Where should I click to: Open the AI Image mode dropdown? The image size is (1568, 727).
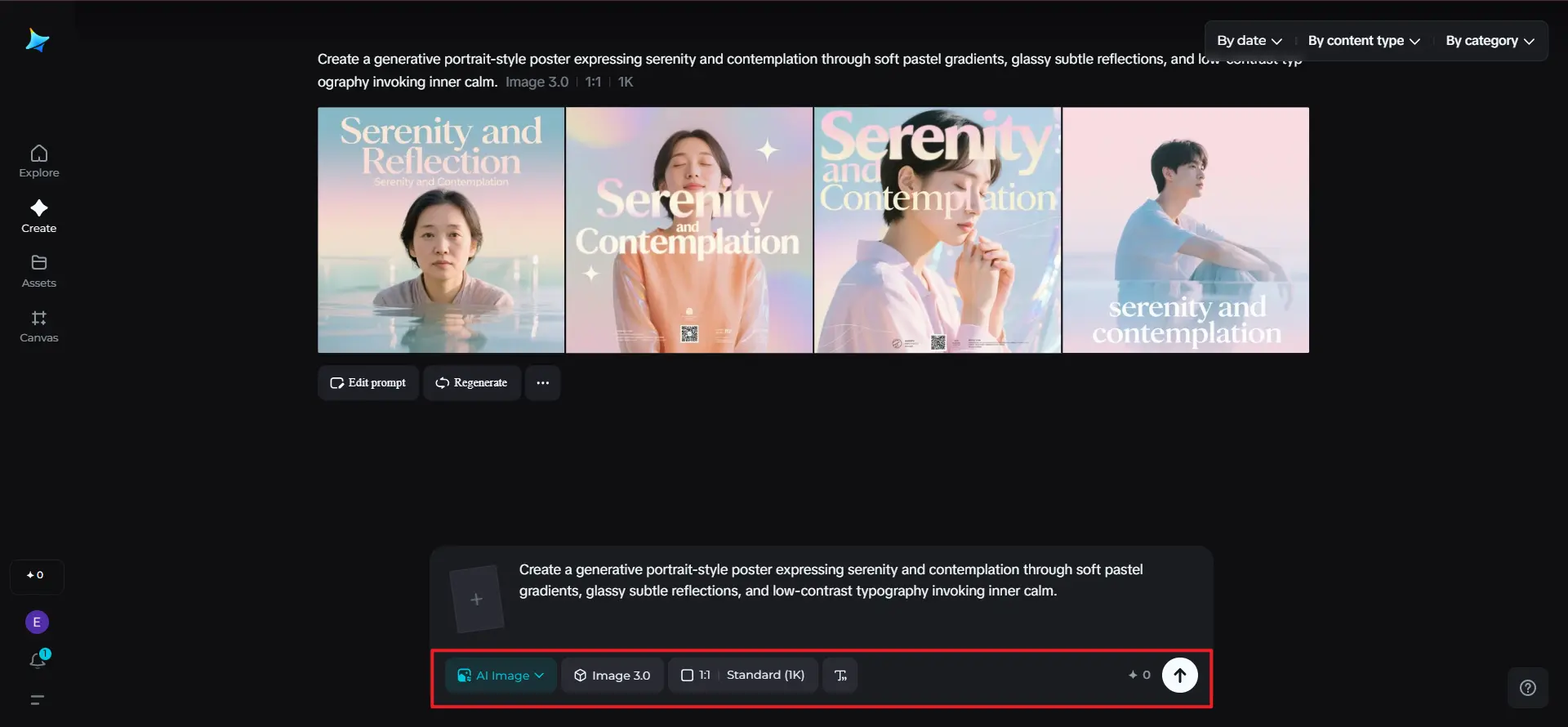click(501, 676)
